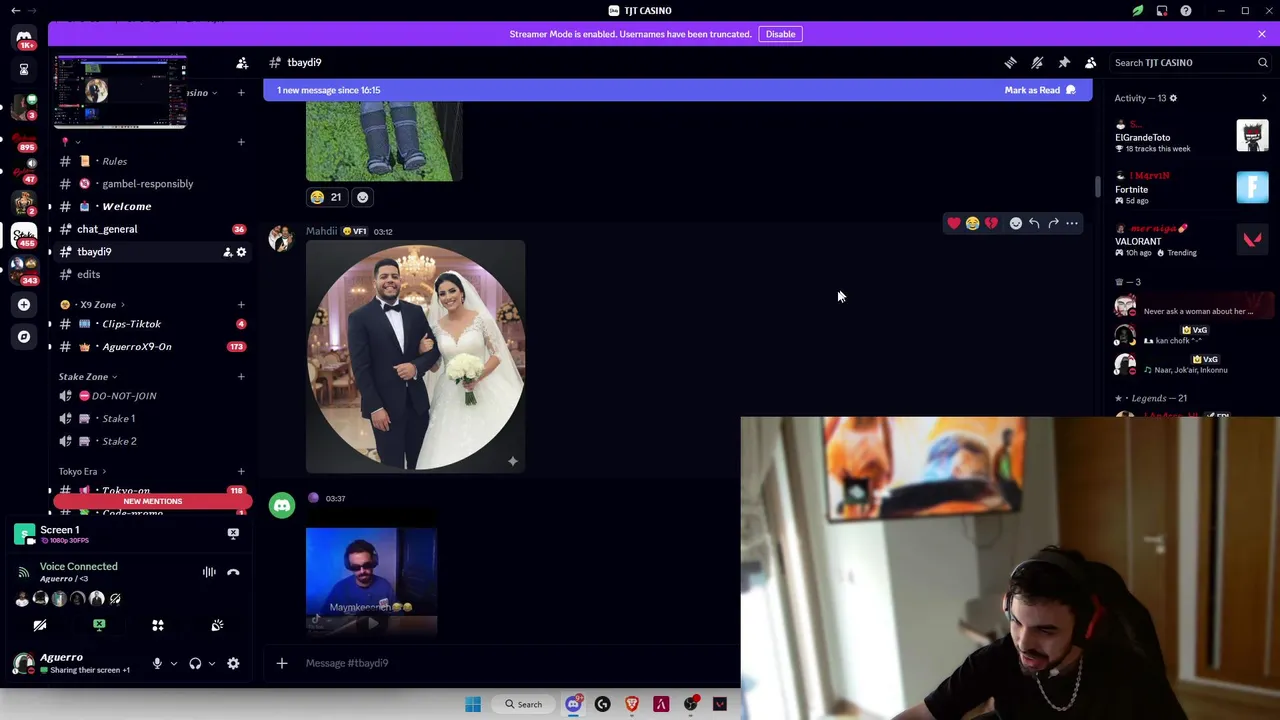1280x720 pixels.
Task: Open Activities launcher icon
Action: click(158, 625)
